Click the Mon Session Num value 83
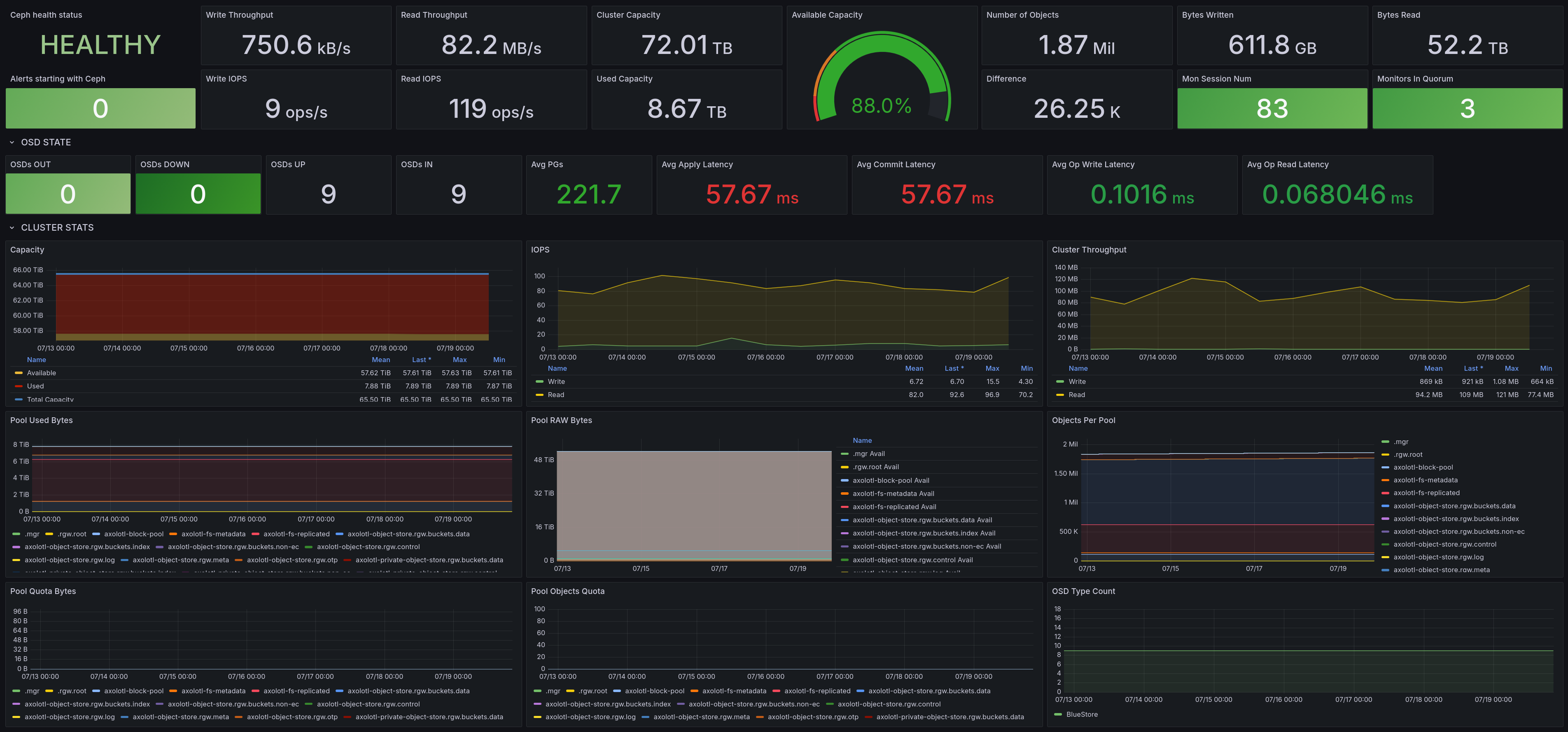 click(x=1272, y=108)
